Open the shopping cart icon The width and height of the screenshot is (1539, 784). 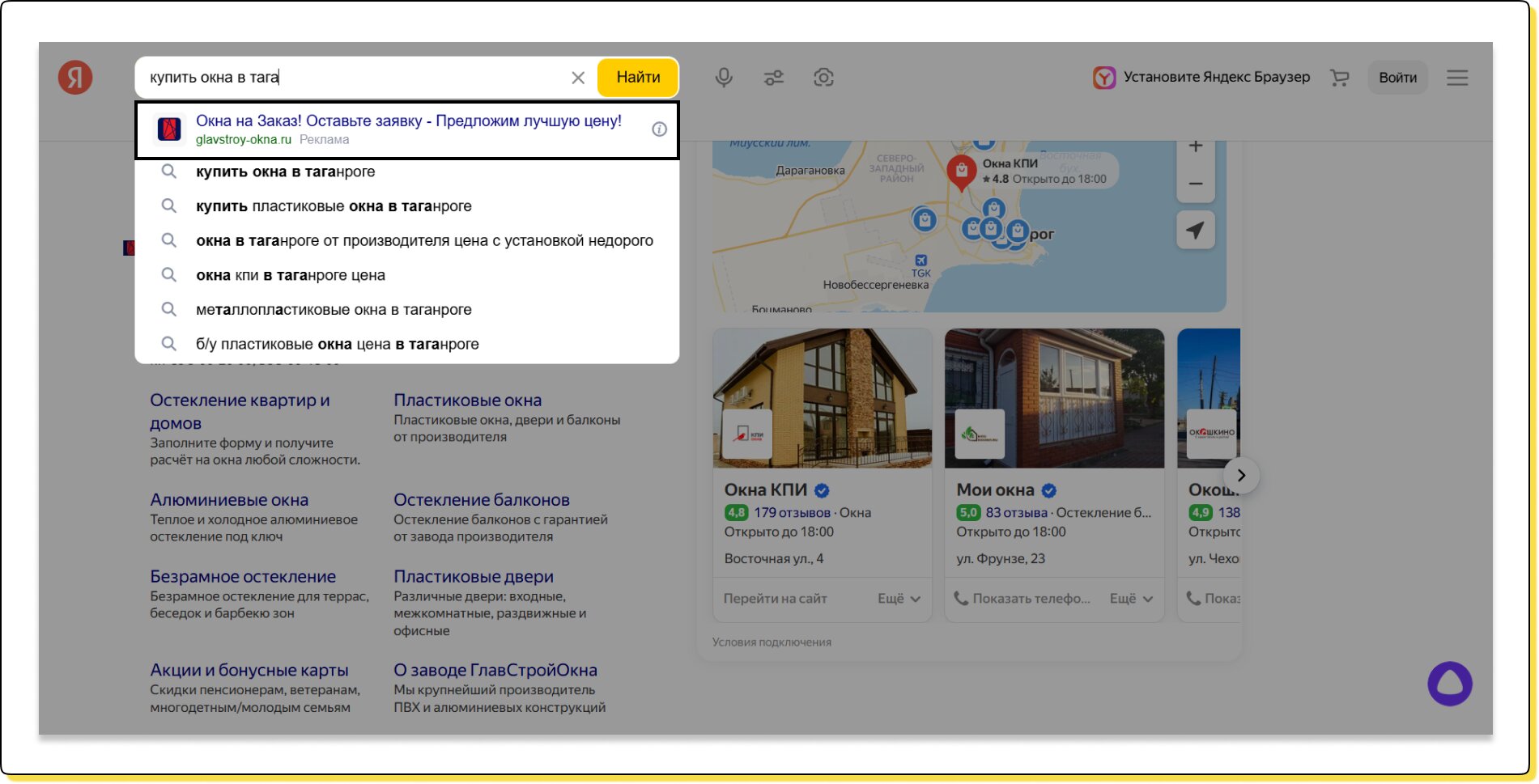click(x=1340, y=78)
